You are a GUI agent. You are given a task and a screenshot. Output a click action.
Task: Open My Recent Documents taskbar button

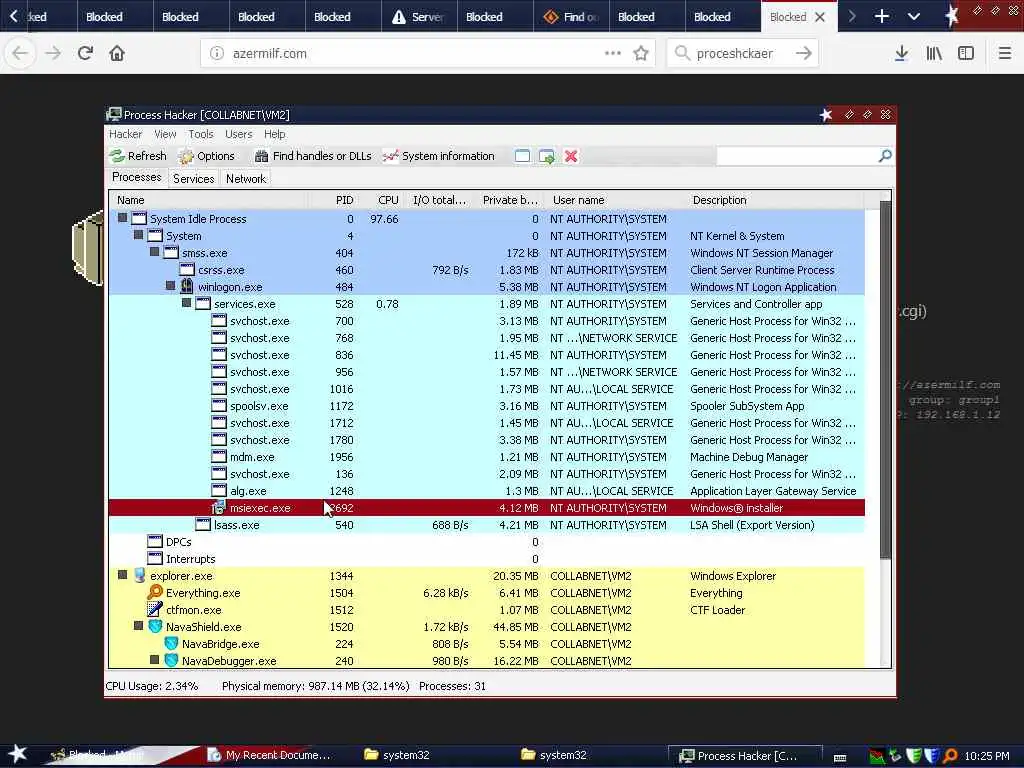point(270,755)
